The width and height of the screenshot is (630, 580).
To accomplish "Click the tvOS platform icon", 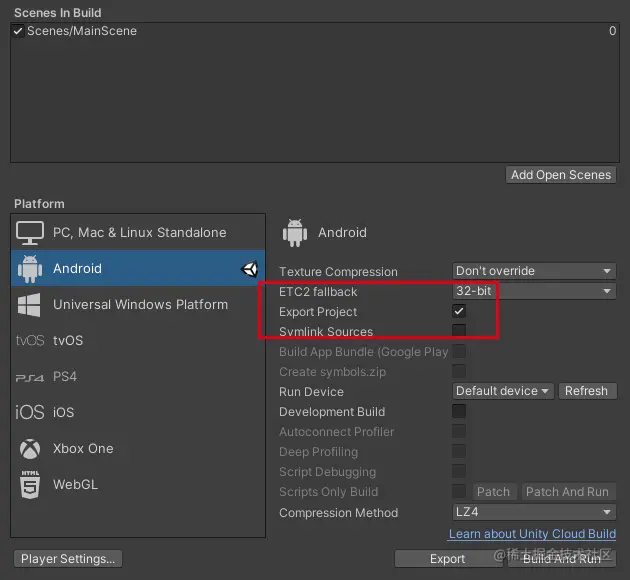I will point(30,341).
